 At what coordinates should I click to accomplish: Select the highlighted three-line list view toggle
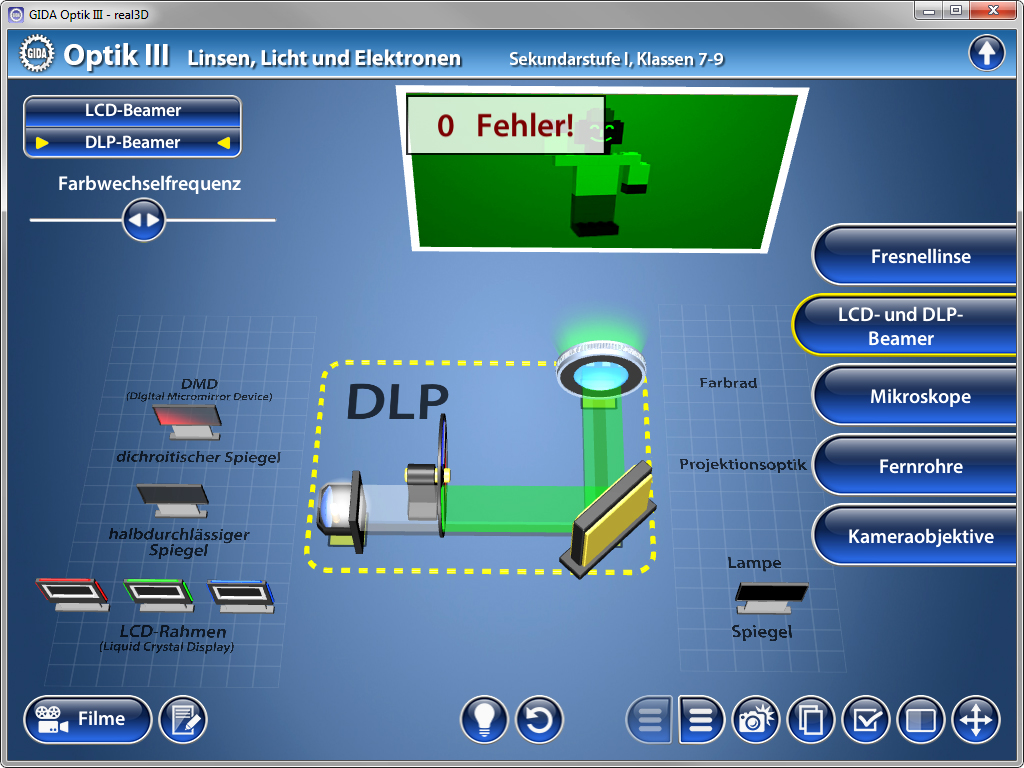(702, 720)
